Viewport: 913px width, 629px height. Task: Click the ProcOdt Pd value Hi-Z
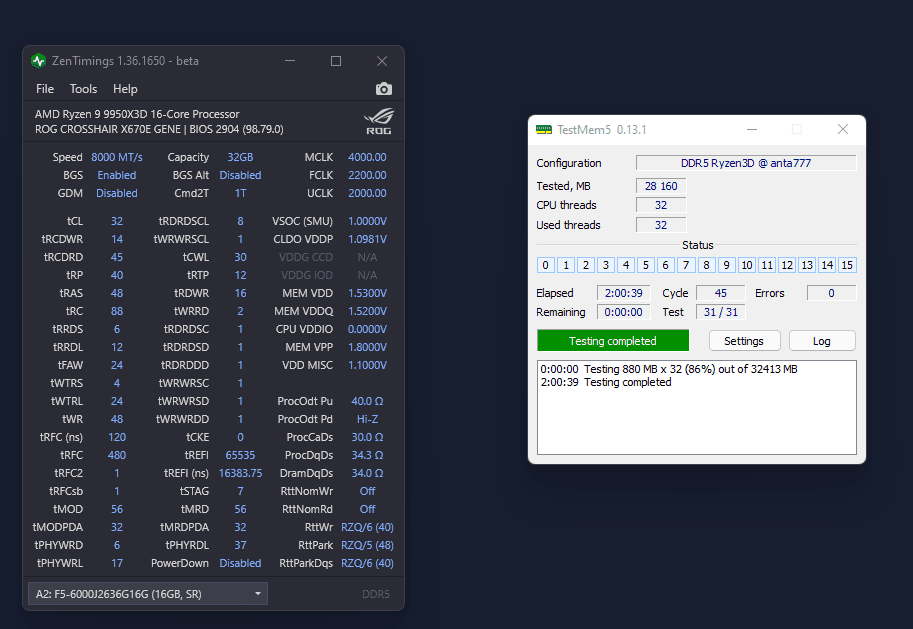tap(367, 419)
